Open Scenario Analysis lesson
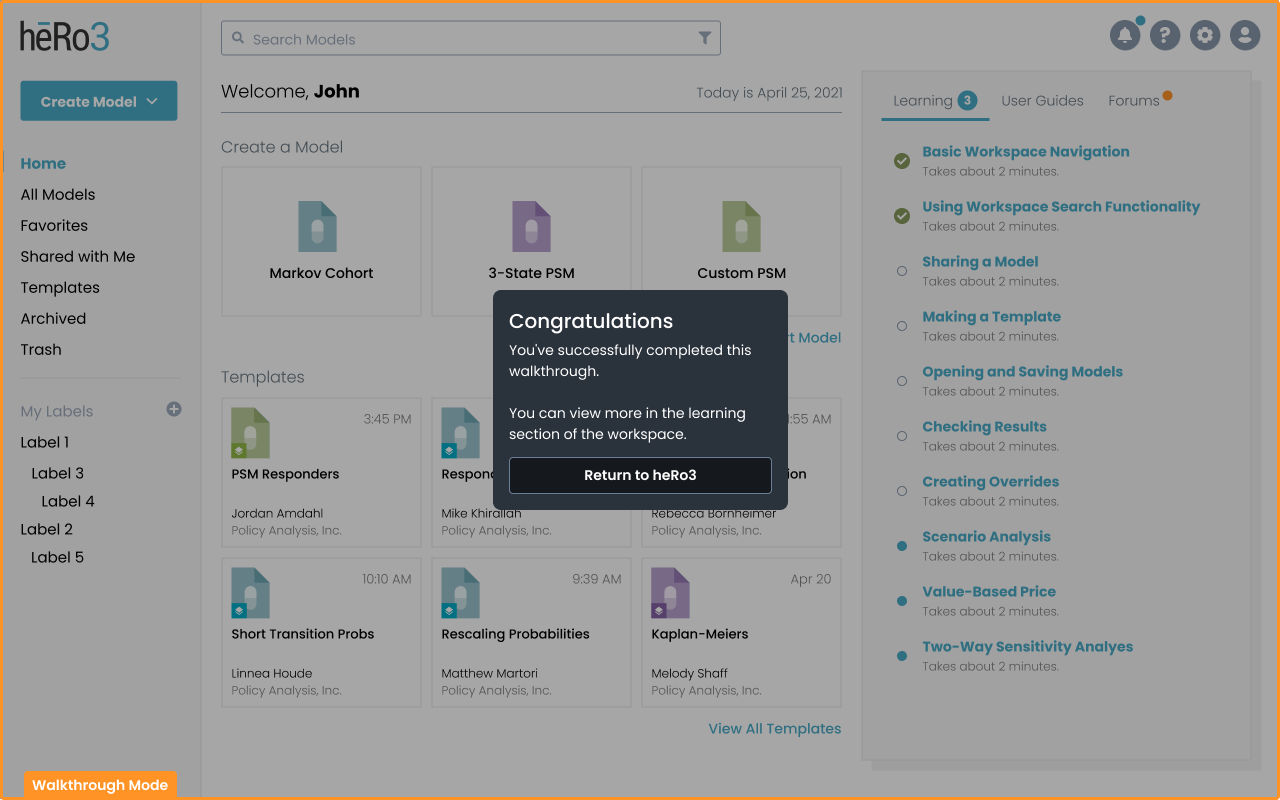This screenshot has width=1280, height=800. pyautogui.click(x=986, y=537)
